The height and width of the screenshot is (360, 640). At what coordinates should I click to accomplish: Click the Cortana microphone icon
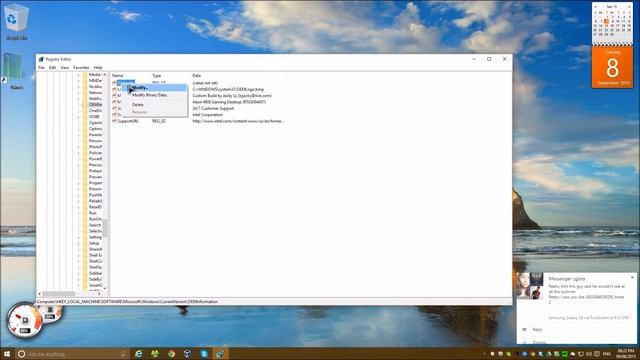[123, 354]
